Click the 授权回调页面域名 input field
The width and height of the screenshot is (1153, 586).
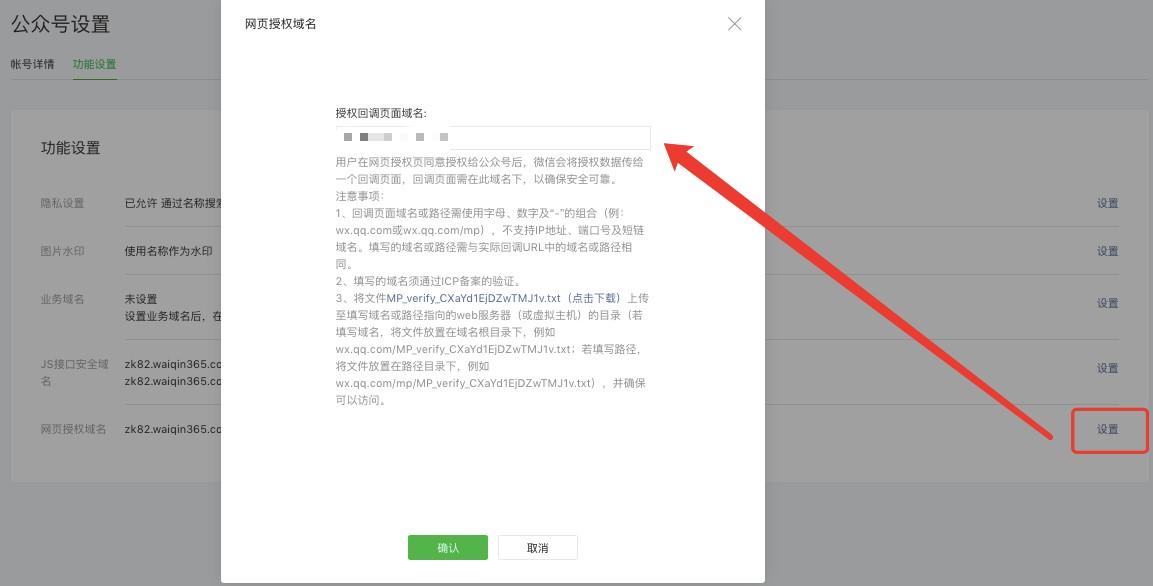493,137
